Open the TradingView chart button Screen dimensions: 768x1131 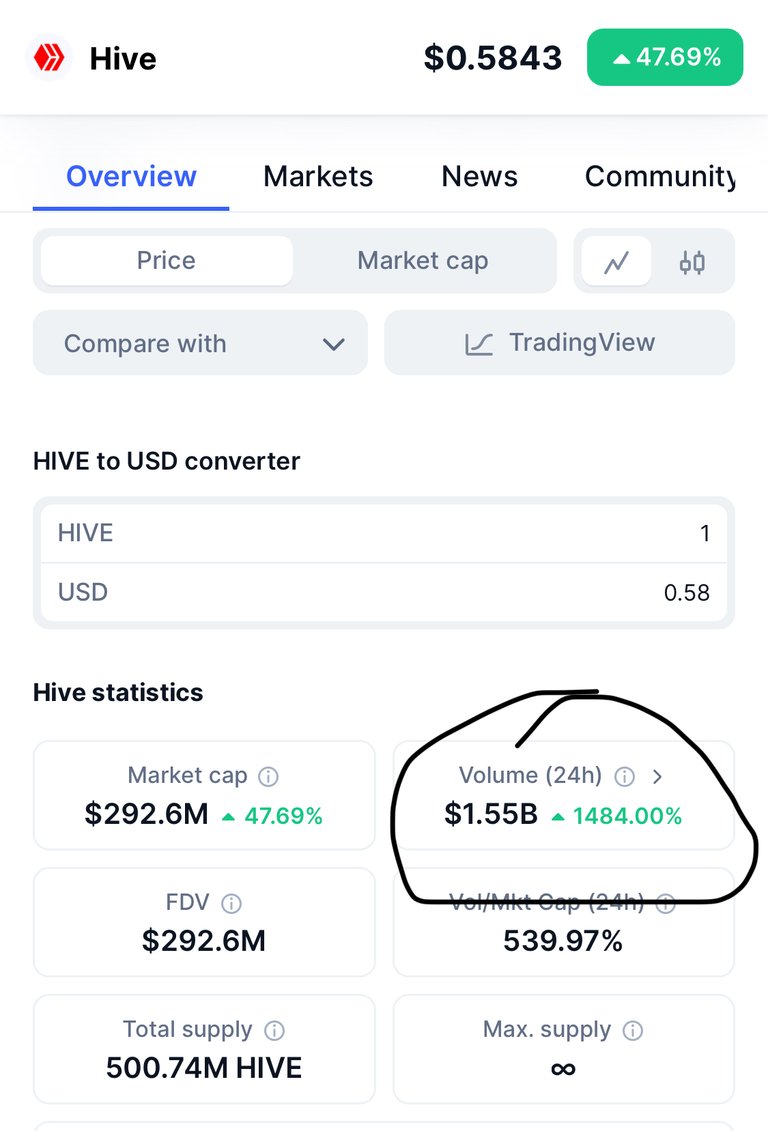click(x=560, y=343)
